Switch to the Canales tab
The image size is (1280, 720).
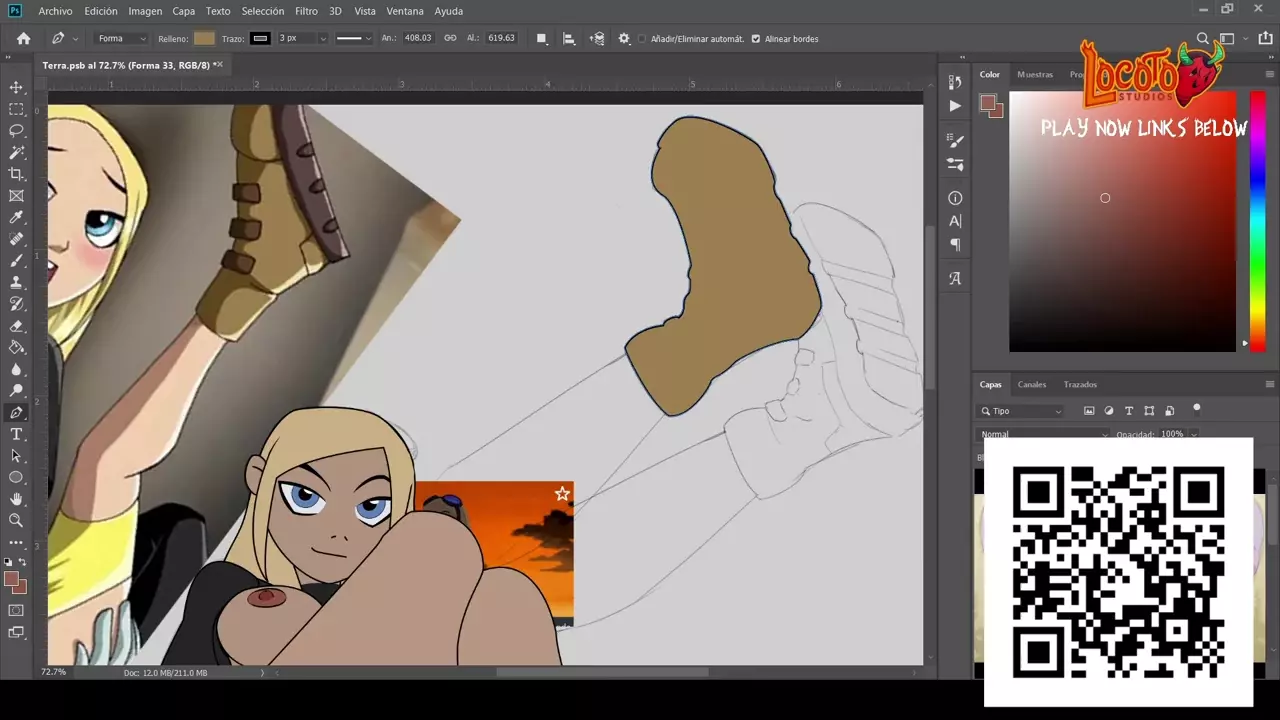(x=1032, y=384)
